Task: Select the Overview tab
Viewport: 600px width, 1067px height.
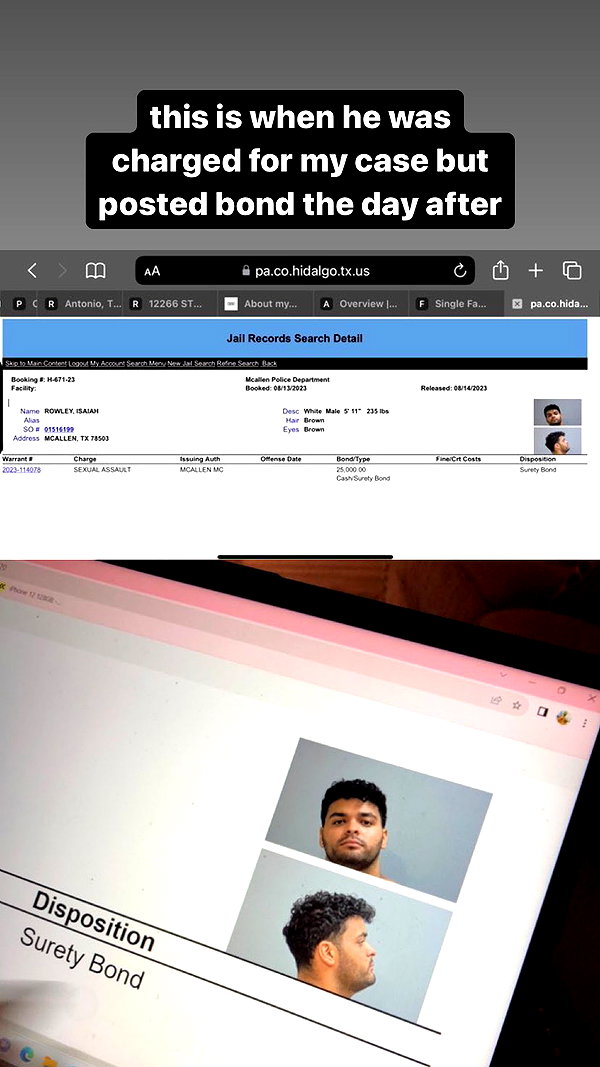Action: 360,303
